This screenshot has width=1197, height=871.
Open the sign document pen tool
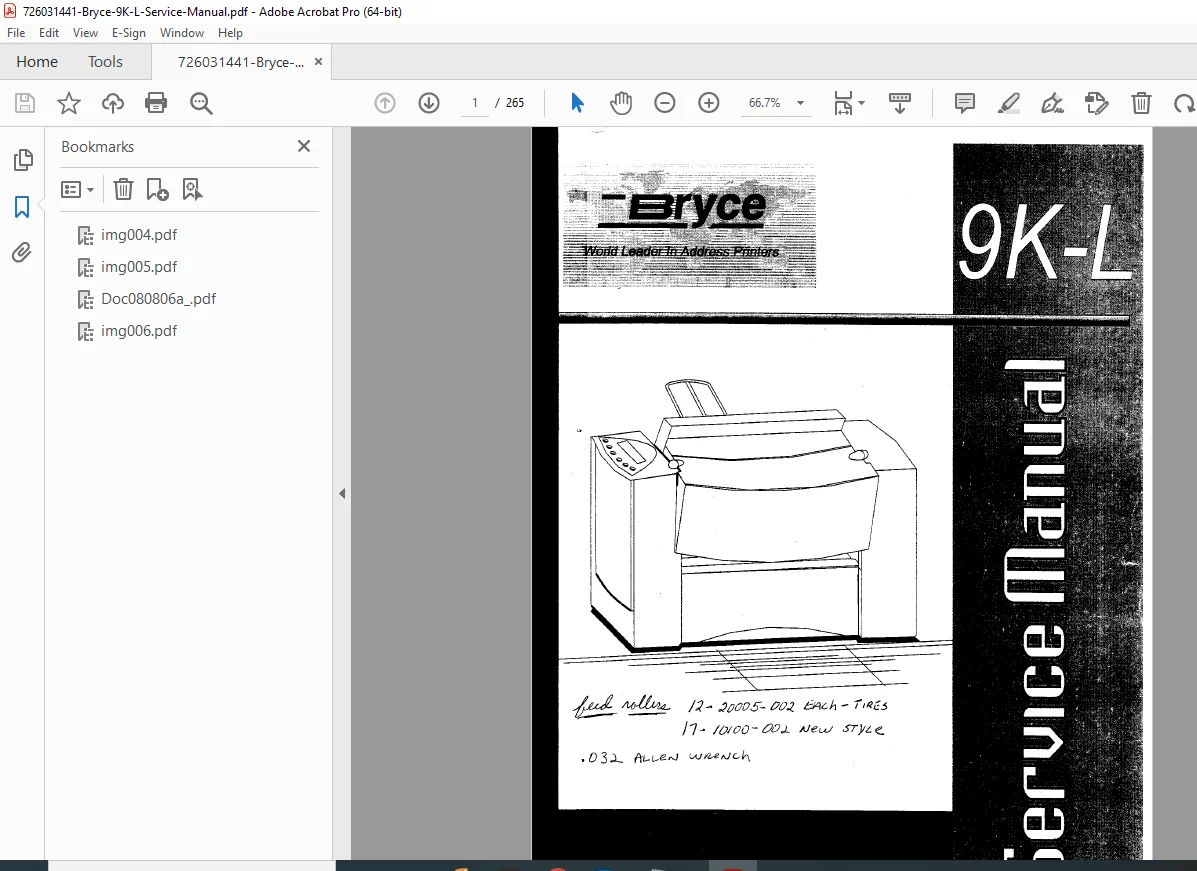(x=1053, y=103)
